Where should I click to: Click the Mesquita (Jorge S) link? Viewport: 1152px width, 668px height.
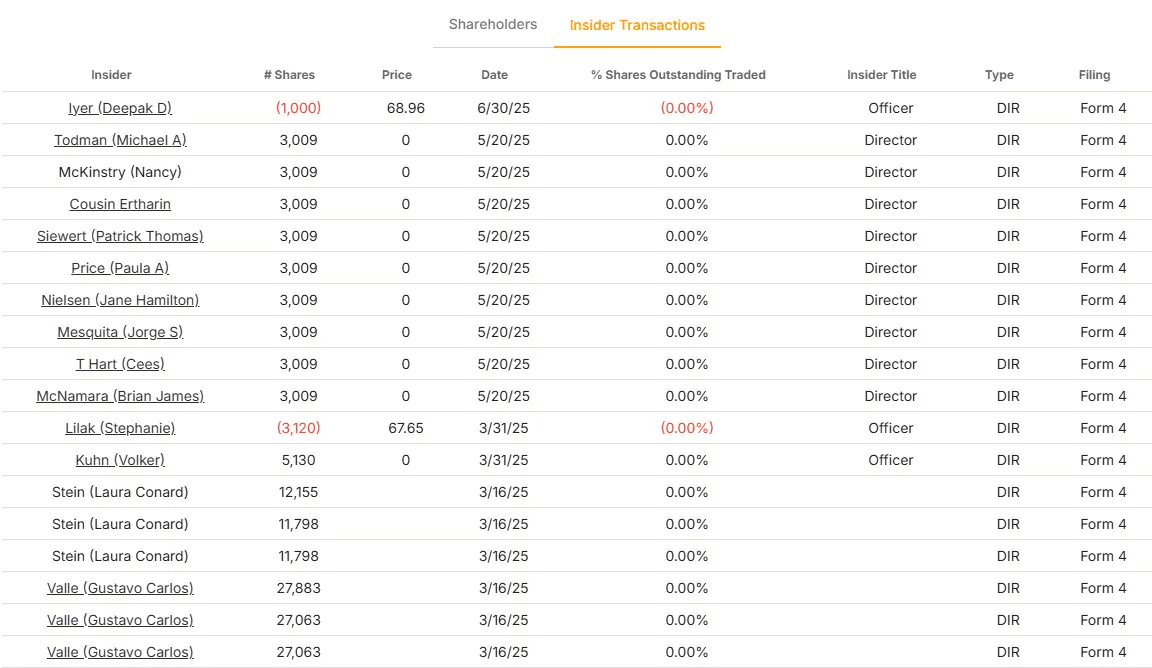coord(120,332)
